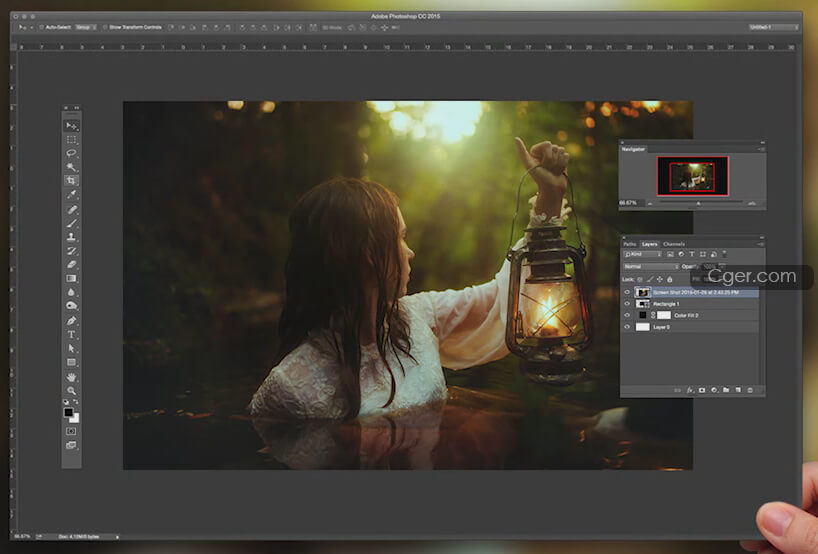818x554 pixels.
Task: Select the Eyedropper tool
Action: coord(71,195)
